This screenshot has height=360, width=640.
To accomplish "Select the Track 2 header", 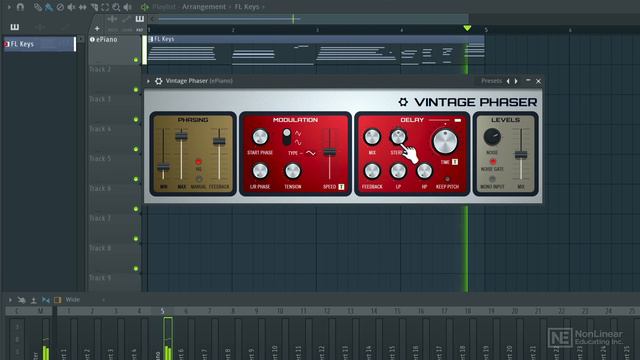I will [x=115, y=80].
